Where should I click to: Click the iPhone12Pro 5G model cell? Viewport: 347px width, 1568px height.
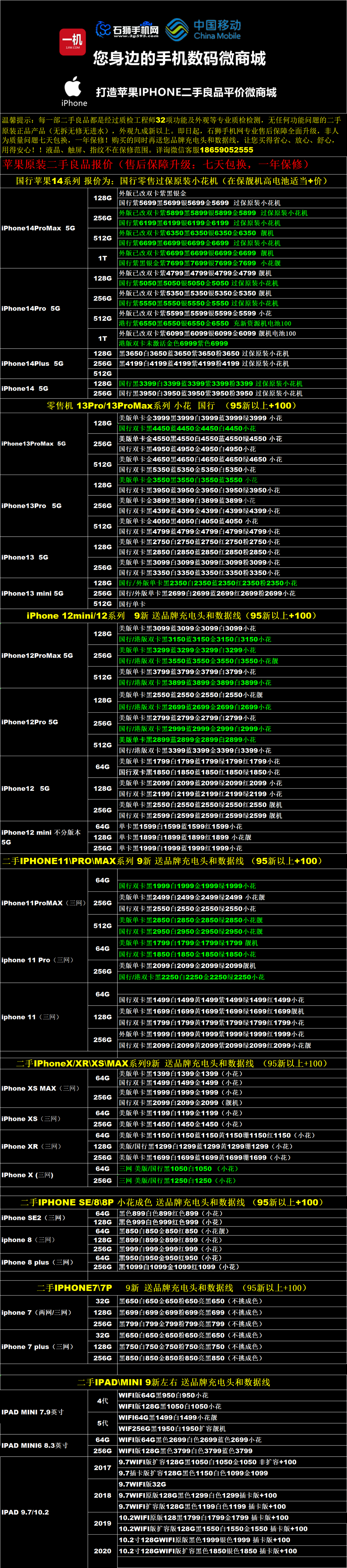tap(44, 722)
